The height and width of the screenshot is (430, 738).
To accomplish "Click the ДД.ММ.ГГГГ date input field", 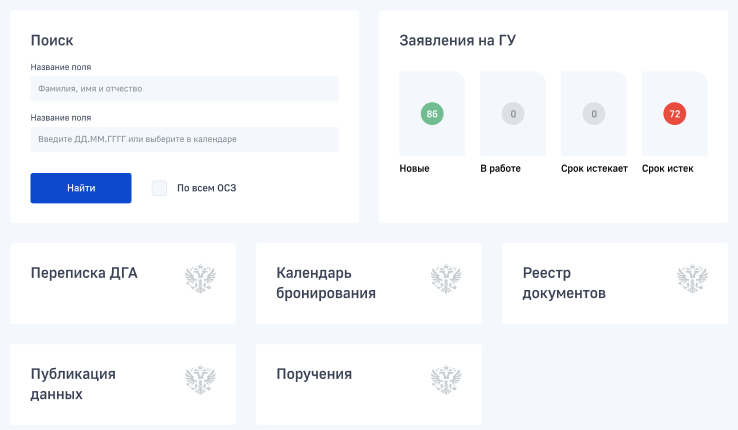I will pos(184,139).
